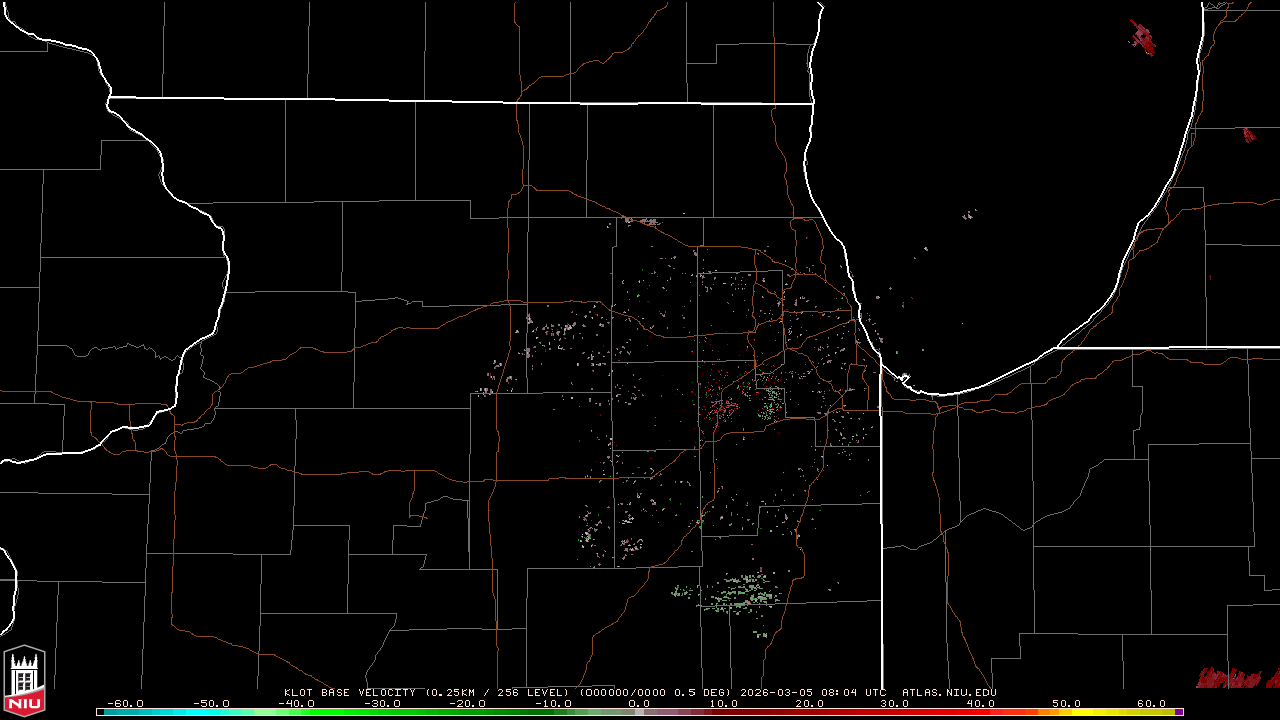Click the -20.0 label on color scale
The height and width of the screenshot is (720, 1280).
[x=468, y=704]
